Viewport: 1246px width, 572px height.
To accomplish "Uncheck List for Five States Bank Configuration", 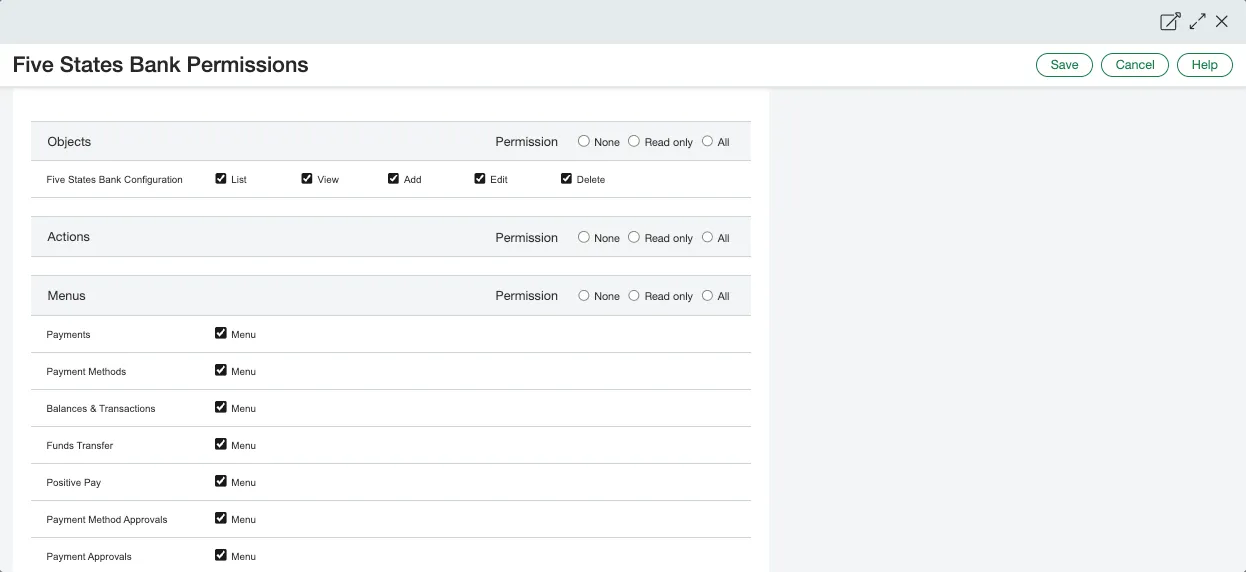I will [x=221, y=178].
